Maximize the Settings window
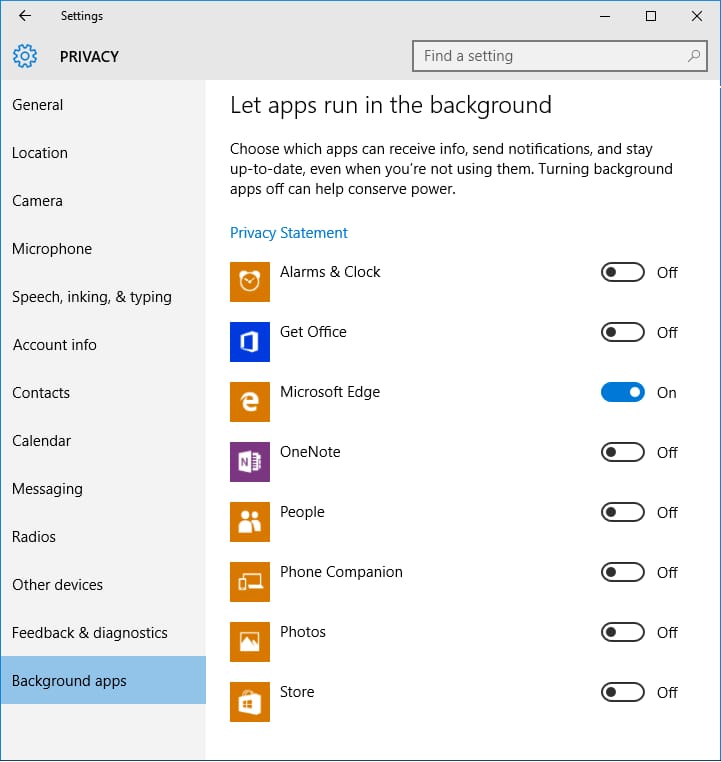The height and width of the screenshot is (762, 721). (651, 16)
